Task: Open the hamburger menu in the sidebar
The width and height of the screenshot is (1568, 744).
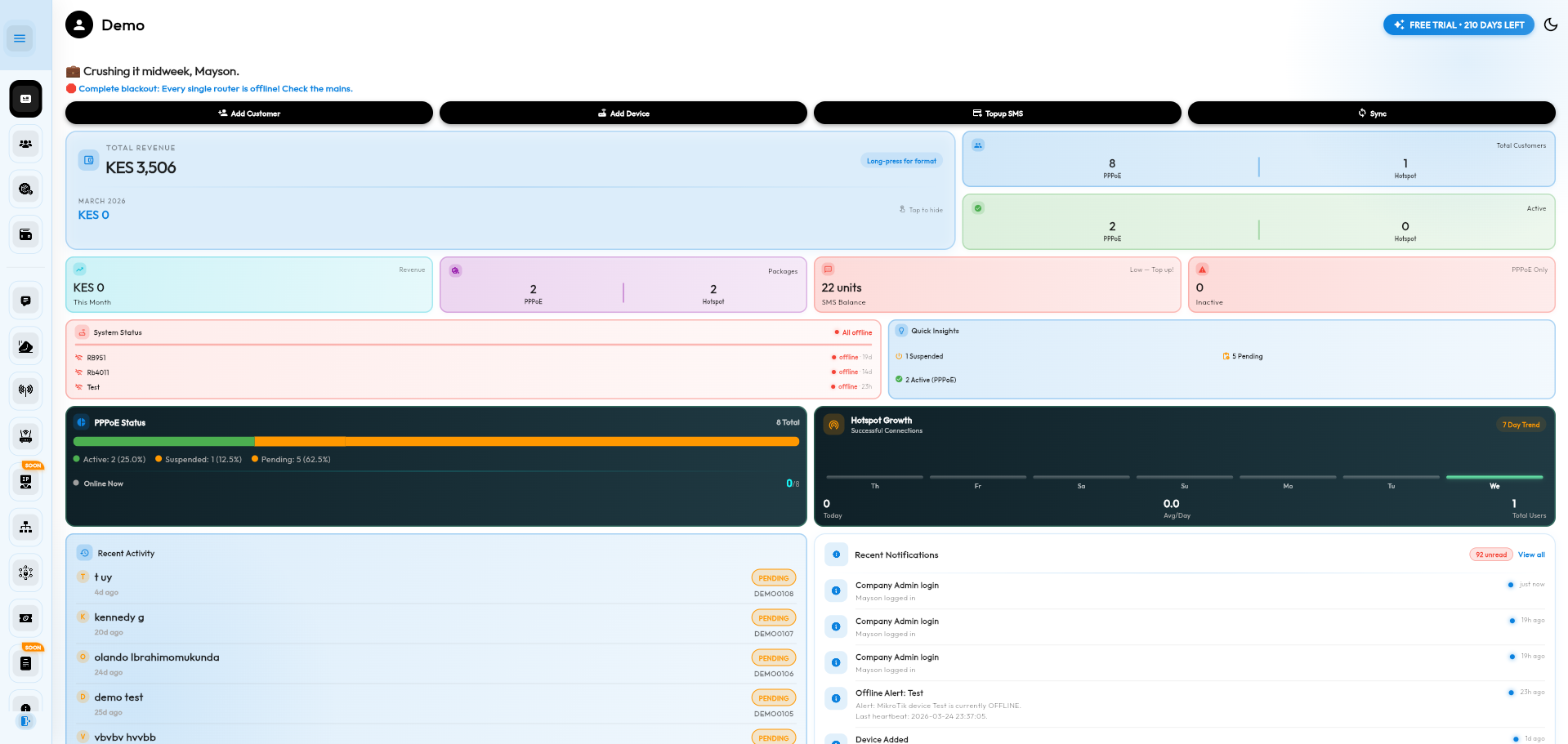Action: pyautogui.click(x=20, y=38)
